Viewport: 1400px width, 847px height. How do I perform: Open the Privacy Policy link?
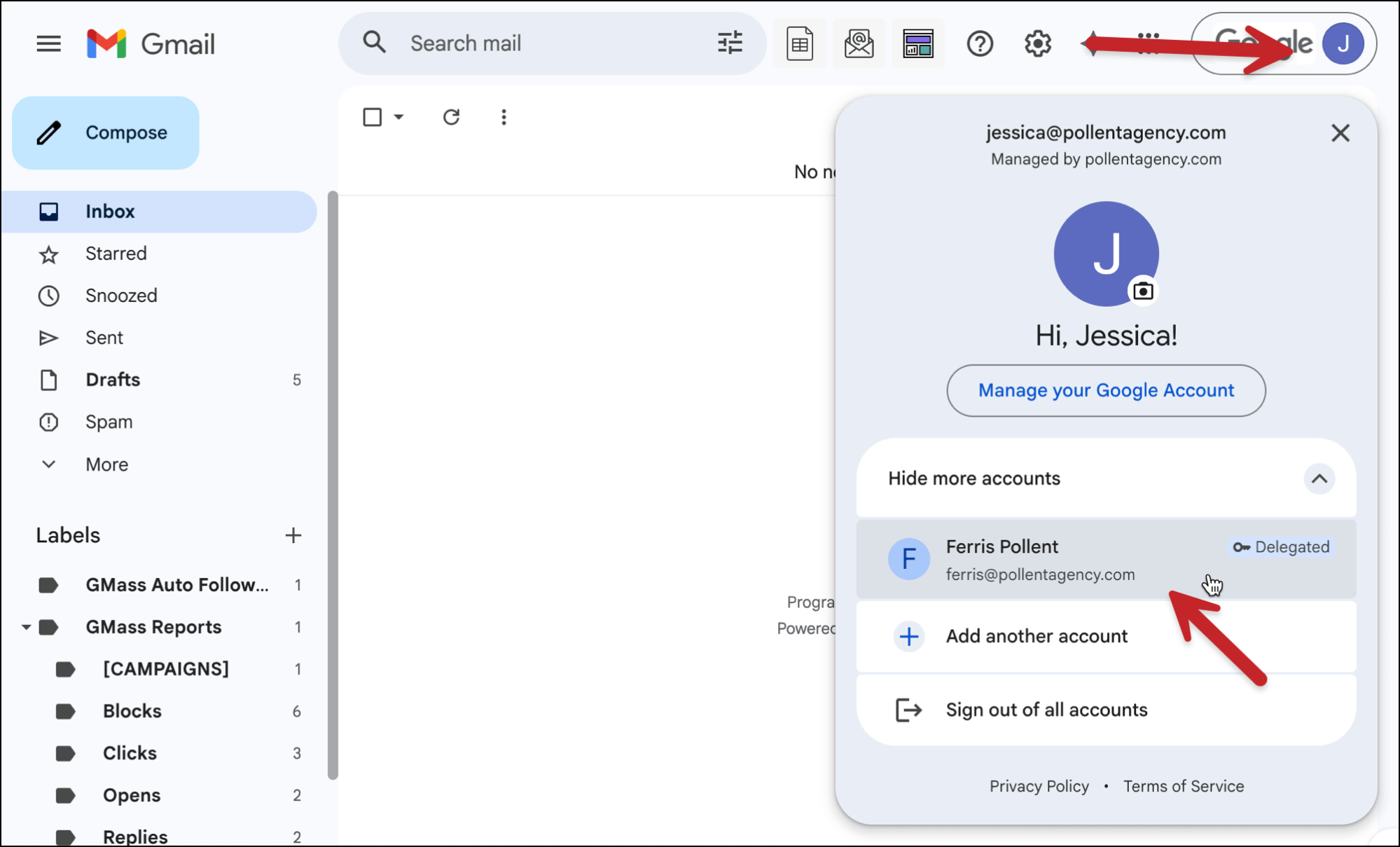(1039, 787)
